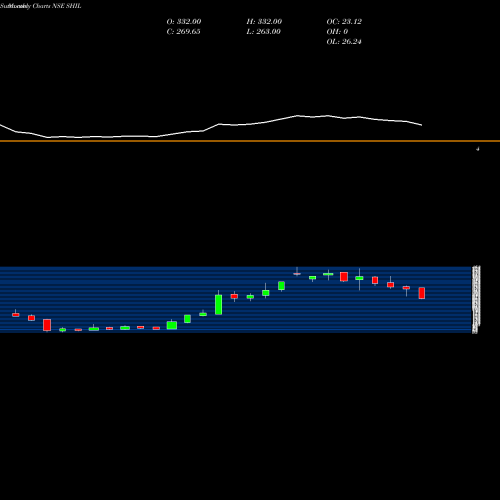This screenshot has height=500, width=500.
Task: Click the chart title Charts NSE SHIL
Action: [57, 6]
